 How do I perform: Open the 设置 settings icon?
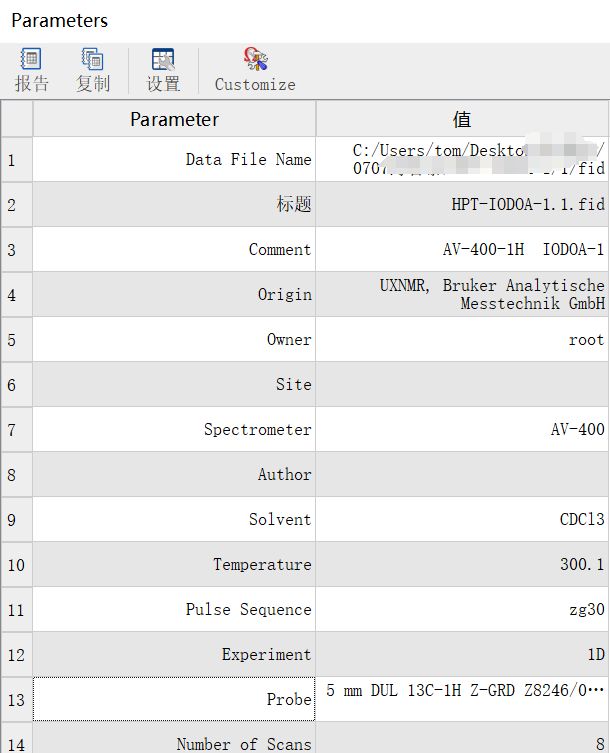tap(163, 70)
